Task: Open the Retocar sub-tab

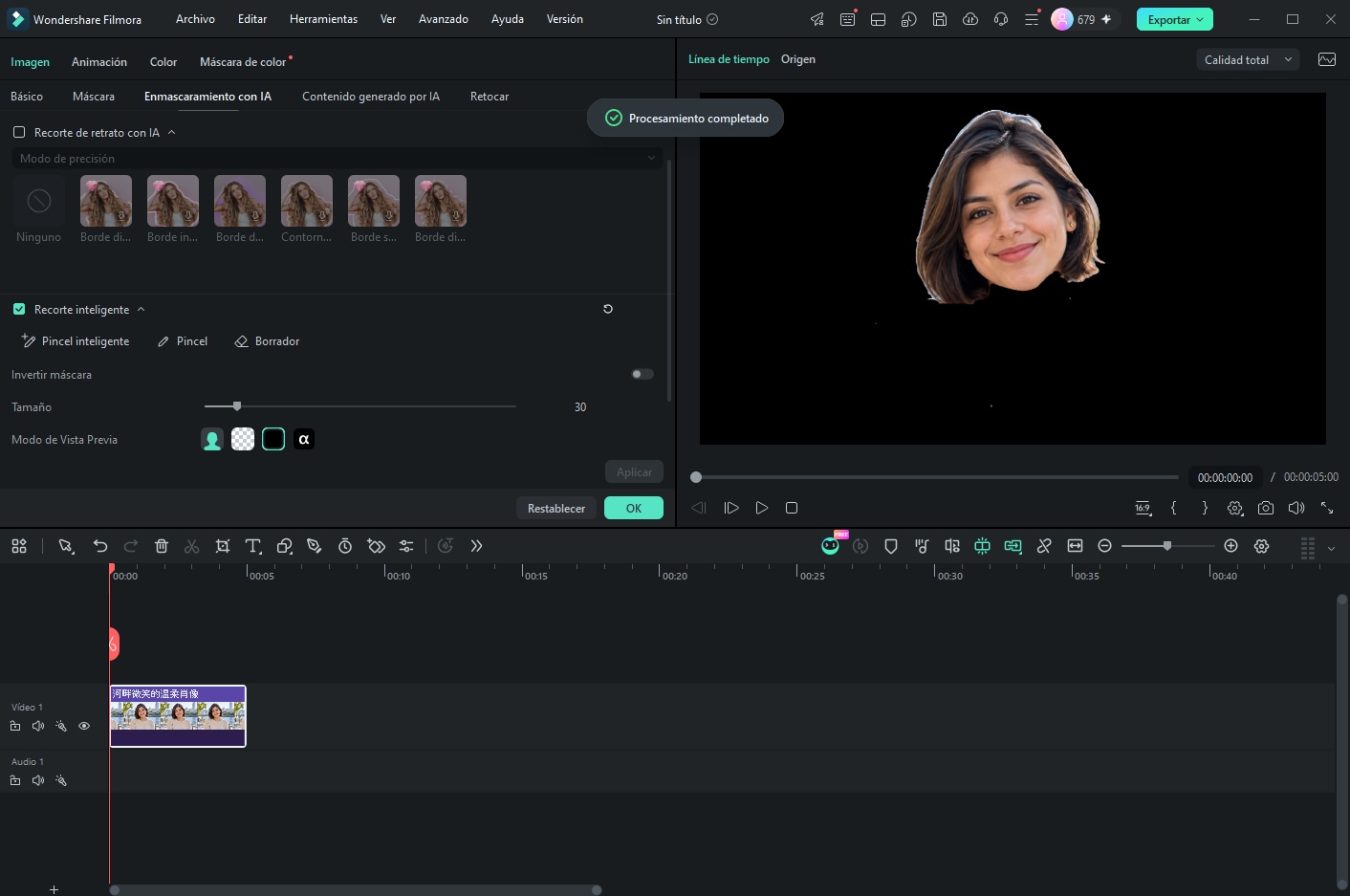Action: coord(490,97)
